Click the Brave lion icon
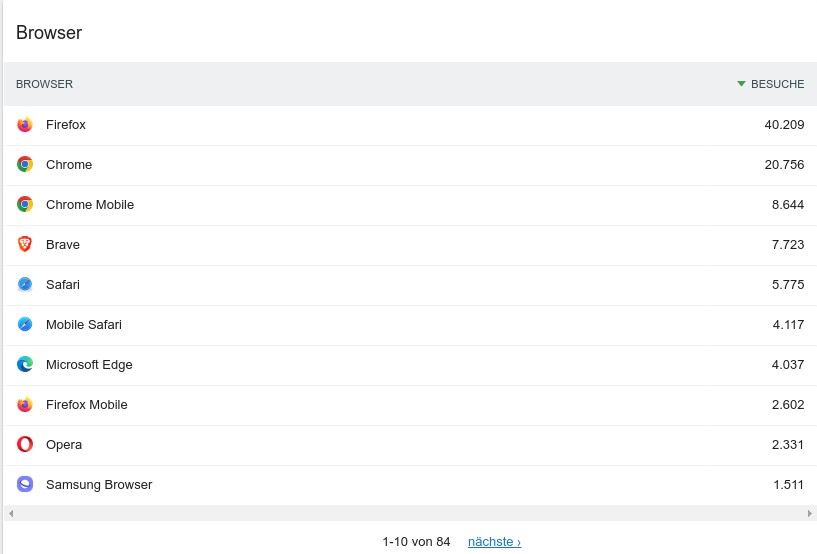Image resolution: width=817 pixels, height=554 pixels. (x=24, y=244)
